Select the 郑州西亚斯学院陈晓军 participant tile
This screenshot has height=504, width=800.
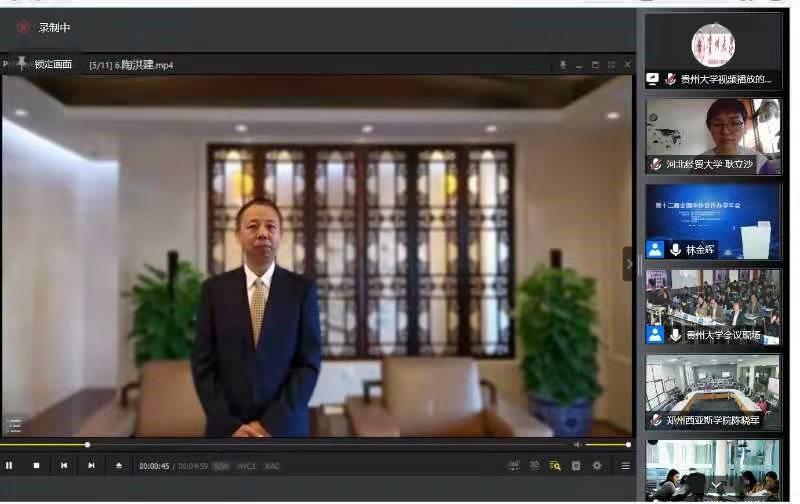pyautogui.click(x=713, y=392)
